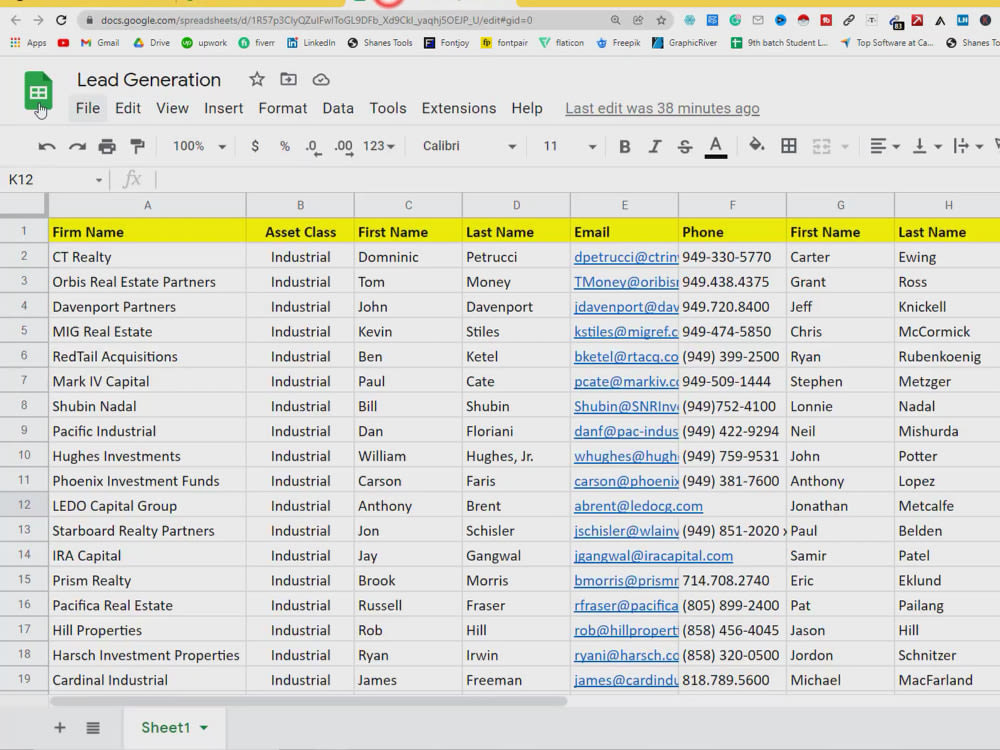Image resolution: width=1000 pixels, height=750 pixels.
Task: Open the fill color picker
Action: click(756, 146)
